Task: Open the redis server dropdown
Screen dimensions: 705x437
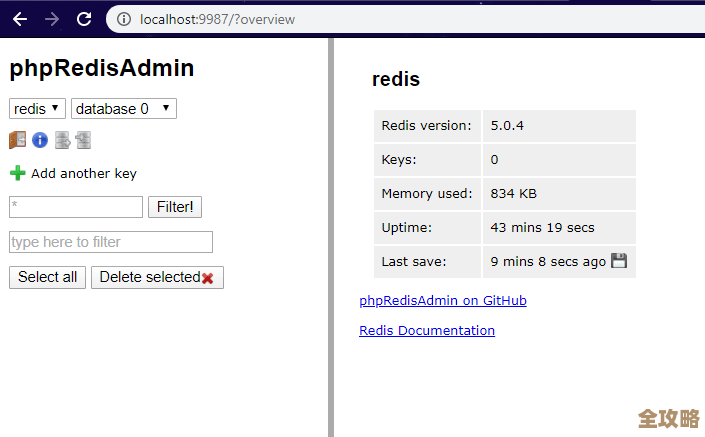Action: tap(37, 108)
